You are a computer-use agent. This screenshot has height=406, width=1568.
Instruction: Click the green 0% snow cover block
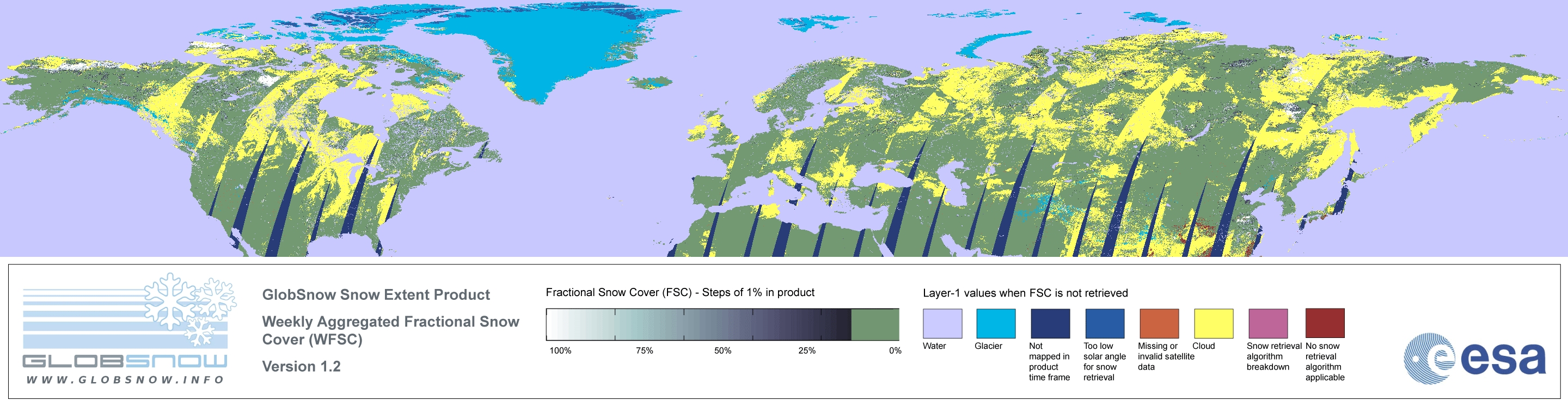875,324
